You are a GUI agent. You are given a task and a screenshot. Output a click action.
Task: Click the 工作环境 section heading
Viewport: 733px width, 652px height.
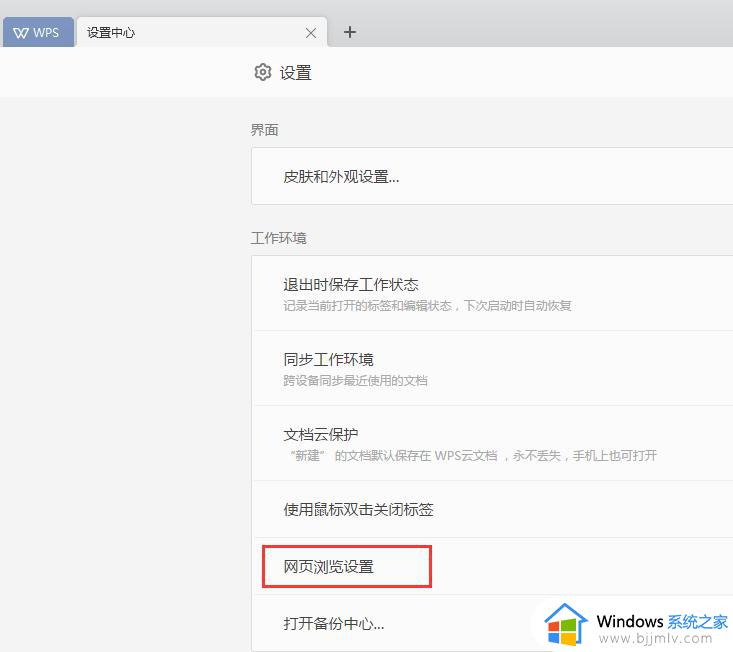(x=279, y=238)
